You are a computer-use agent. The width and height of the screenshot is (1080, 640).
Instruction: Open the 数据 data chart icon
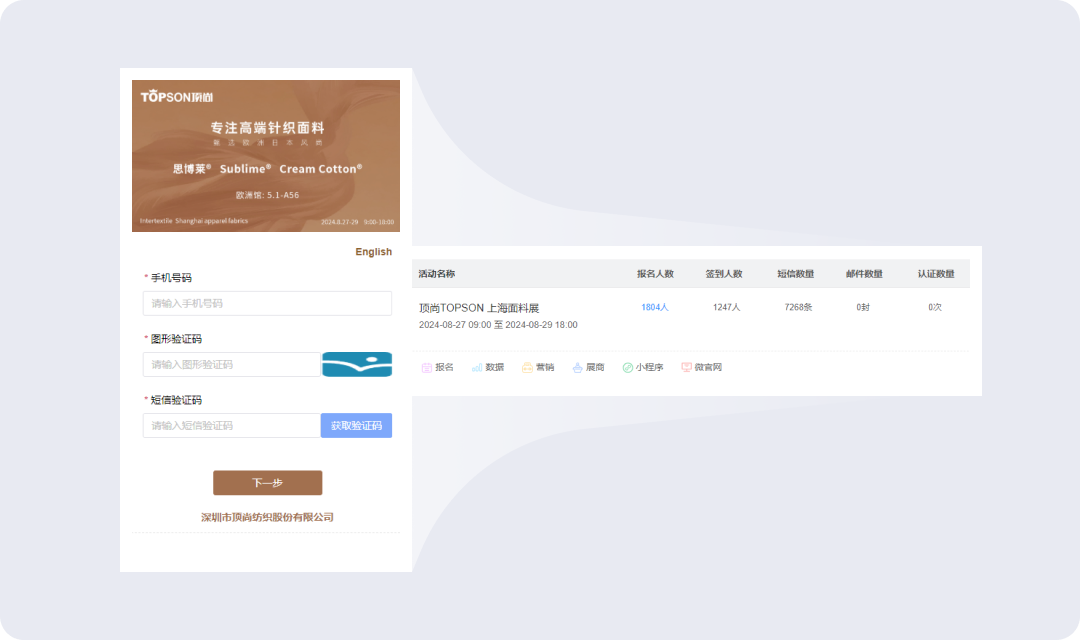pyautogui.click(x=477, y=368)
